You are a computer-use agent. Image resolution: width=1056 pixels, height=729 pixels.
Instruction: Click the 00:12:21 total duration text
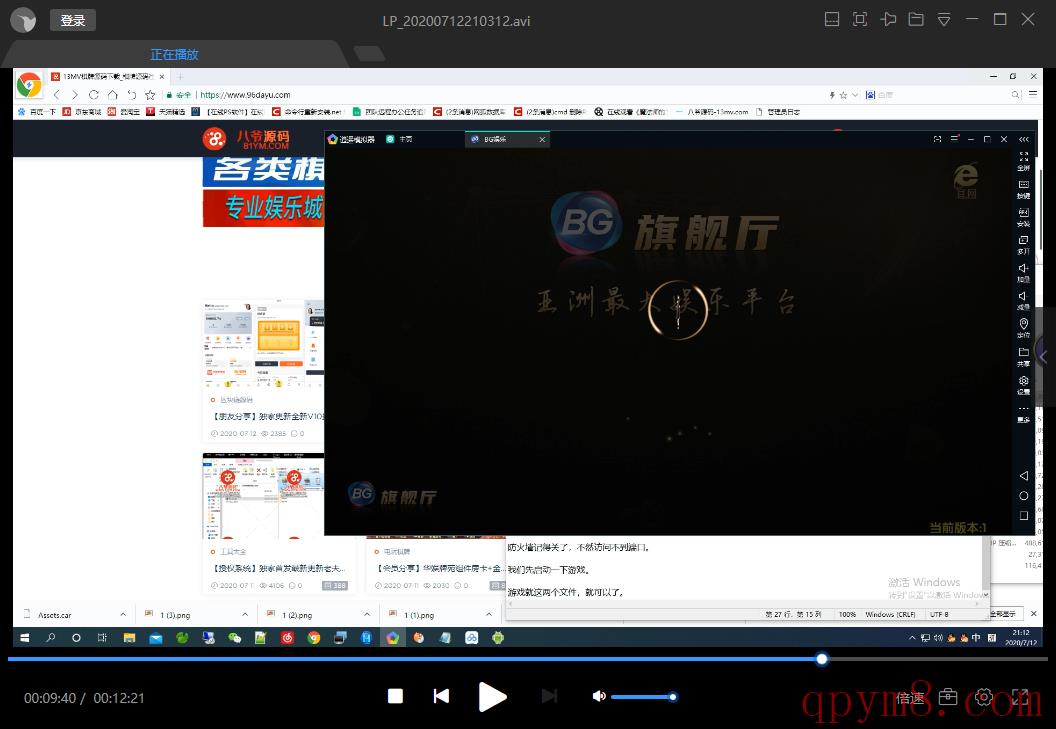(119, 698)
